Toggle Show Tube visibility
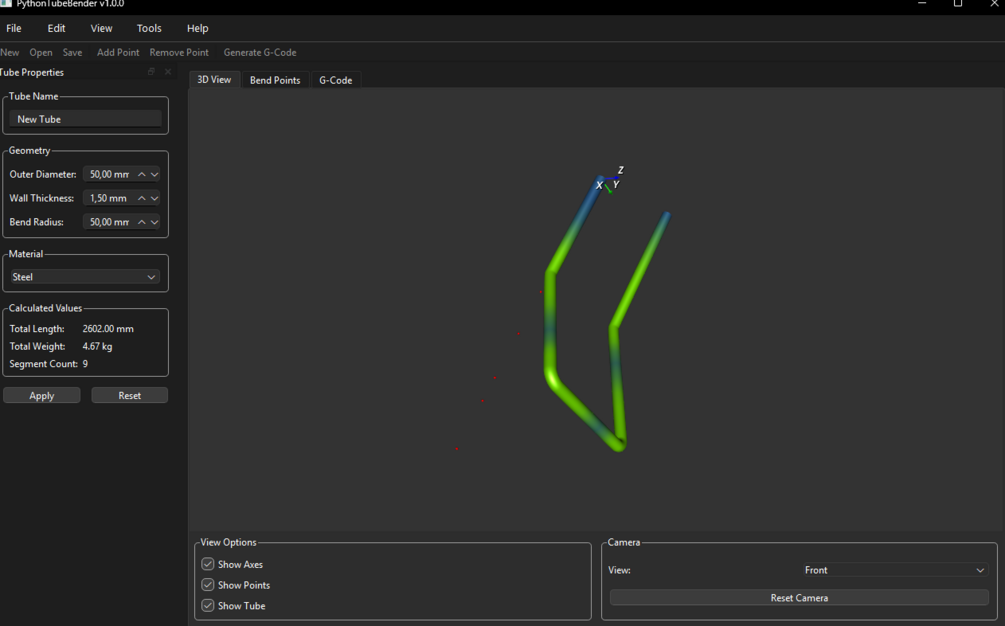Image resolution: width=1005 pixels, height=626 pixels. click(x=206, y=606)
